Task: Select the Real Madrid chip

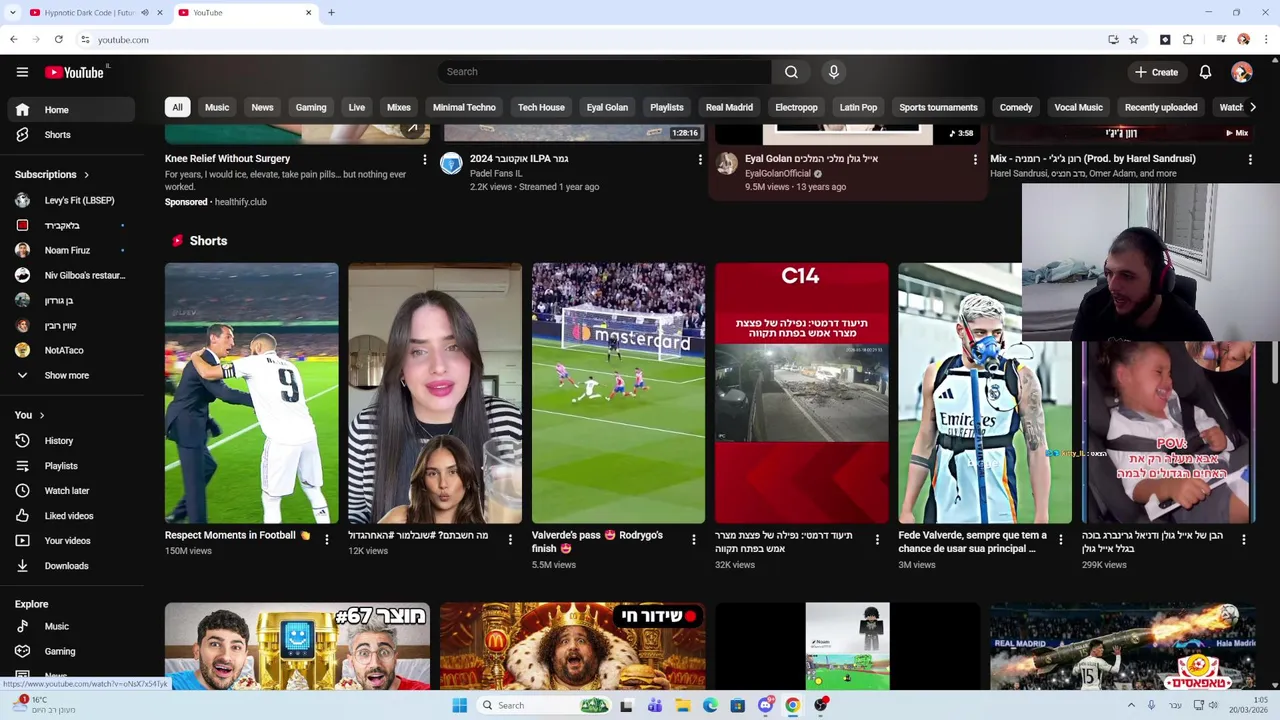Action: [x=729, y=107]
